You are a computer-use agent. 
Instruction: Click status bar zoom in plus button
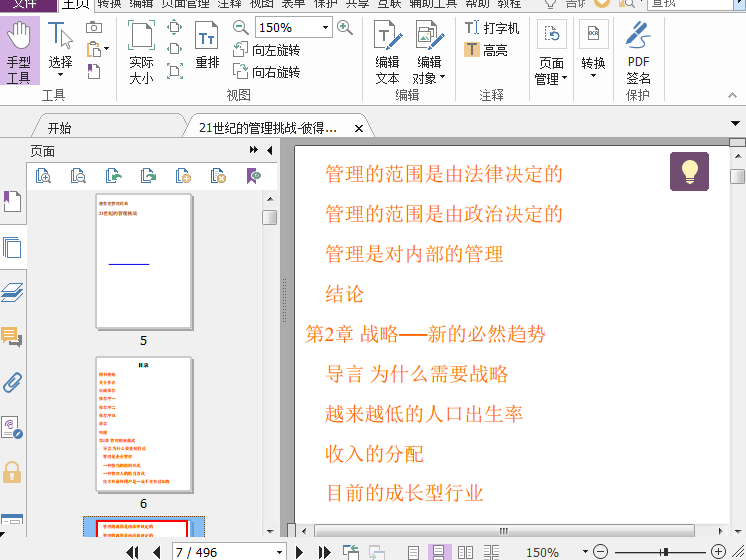coord(718,552)
